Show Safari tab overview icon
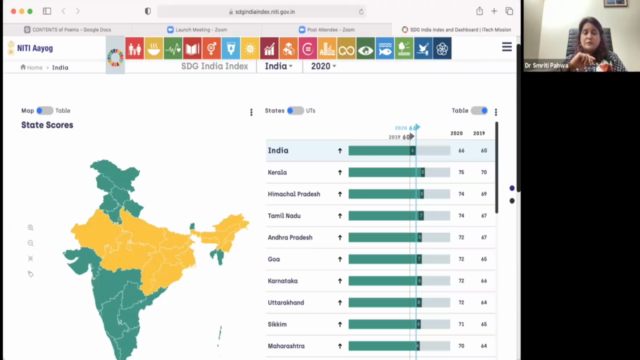The height and width of the screenshot is (360, 640). pos(509,11)
